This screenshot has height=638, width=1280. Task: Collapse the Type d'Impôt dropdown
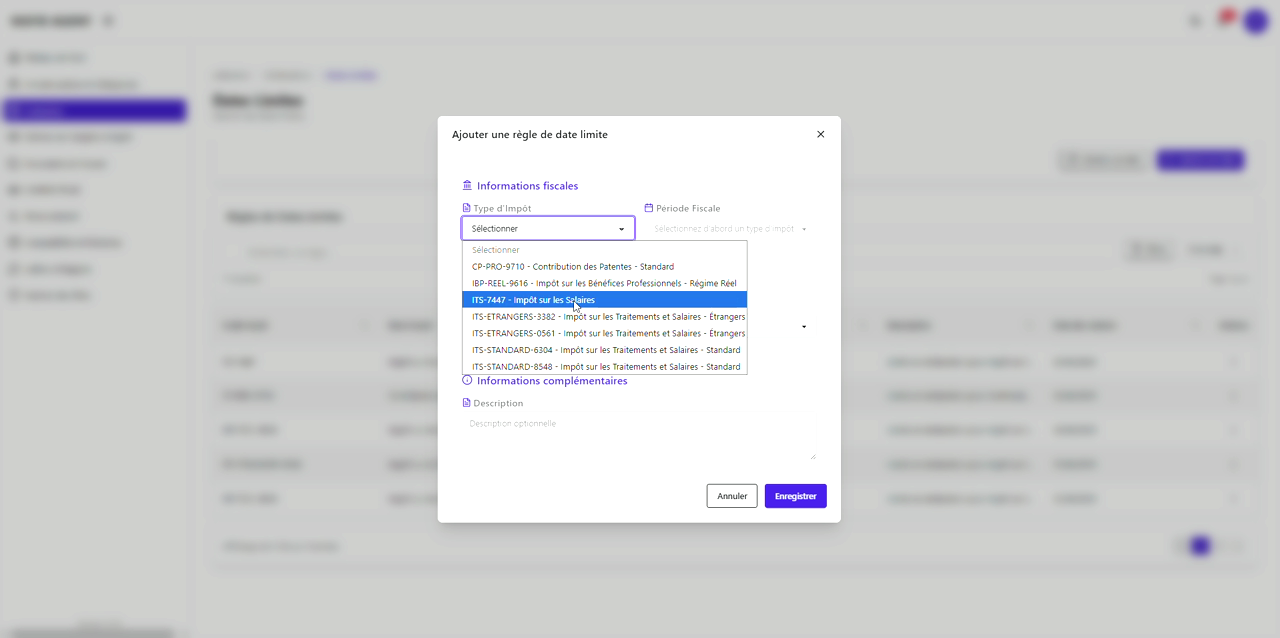coord(548,229)
